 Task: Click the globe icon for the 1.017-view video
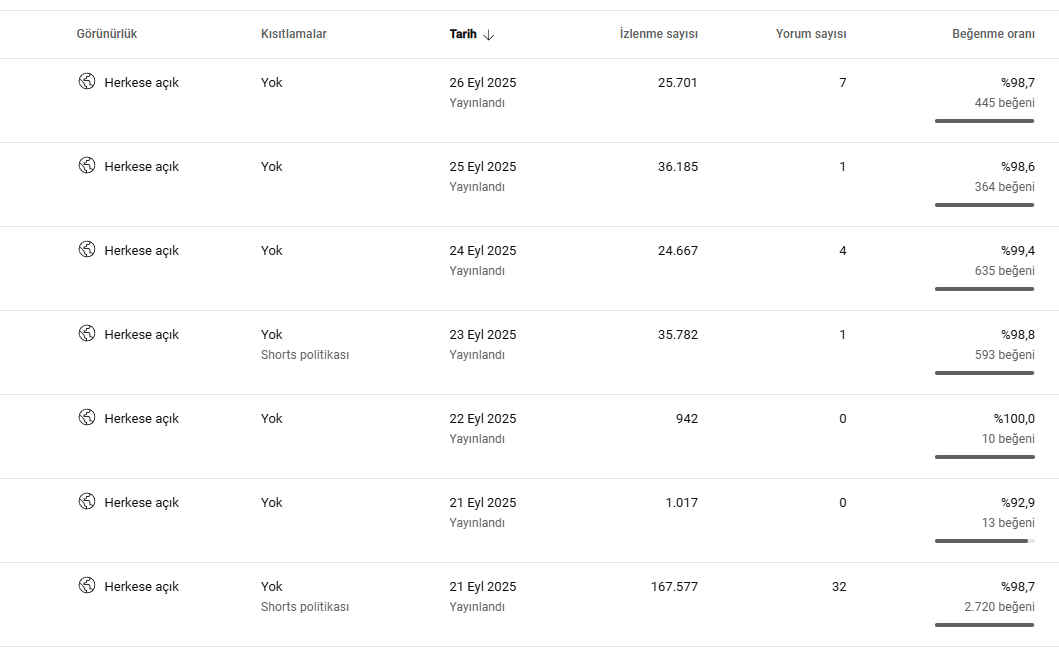tap(87, 501)
